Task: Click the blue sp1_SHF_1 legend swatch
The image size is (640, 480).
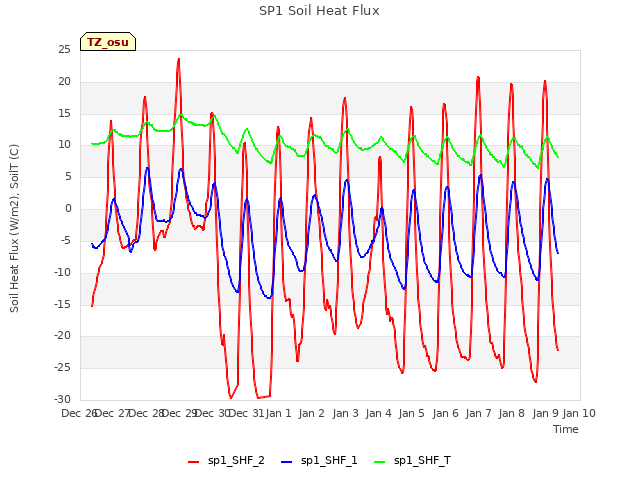Action: point(287,462)
